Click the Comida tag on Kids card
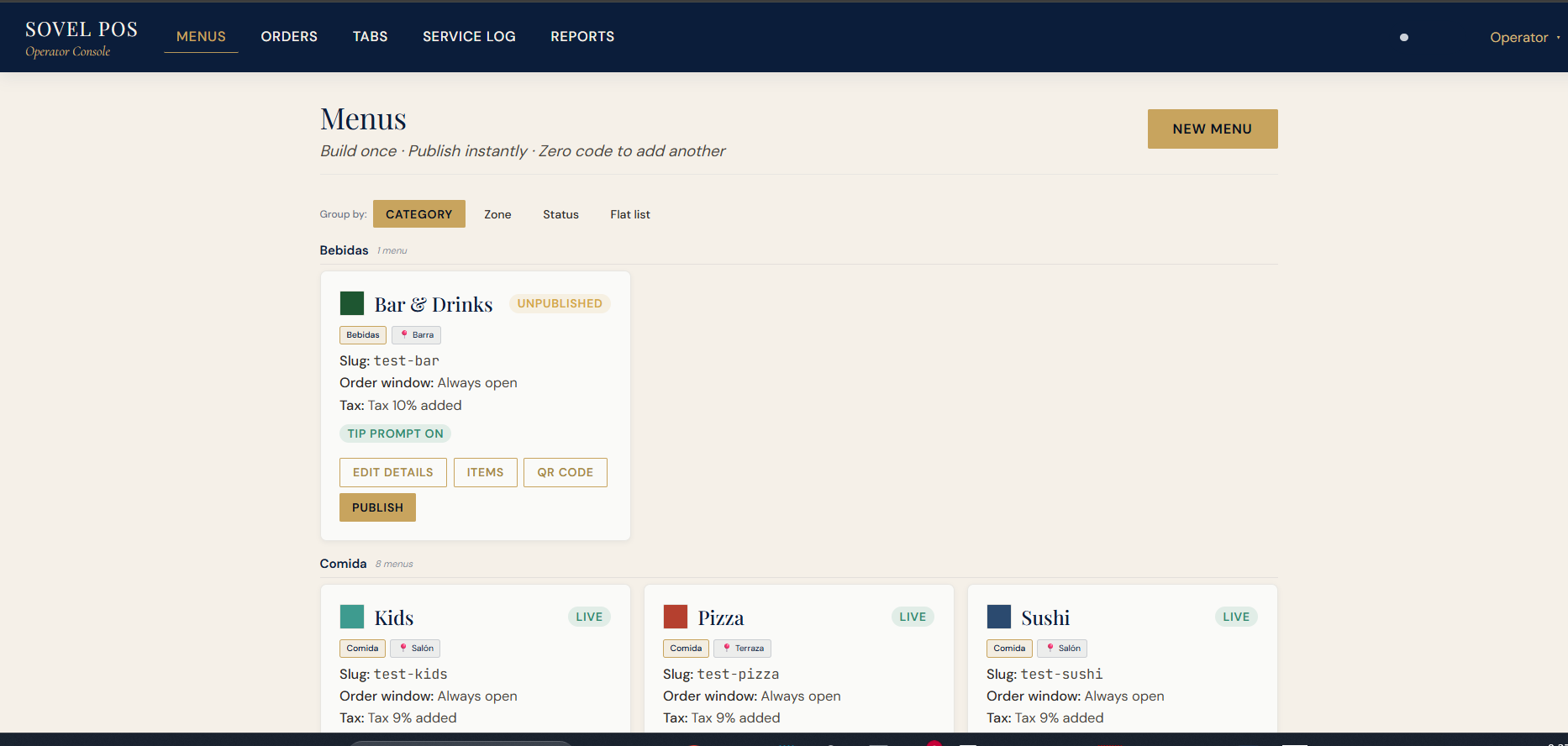This screenshot has height=746, width=1568. (362, 649)
